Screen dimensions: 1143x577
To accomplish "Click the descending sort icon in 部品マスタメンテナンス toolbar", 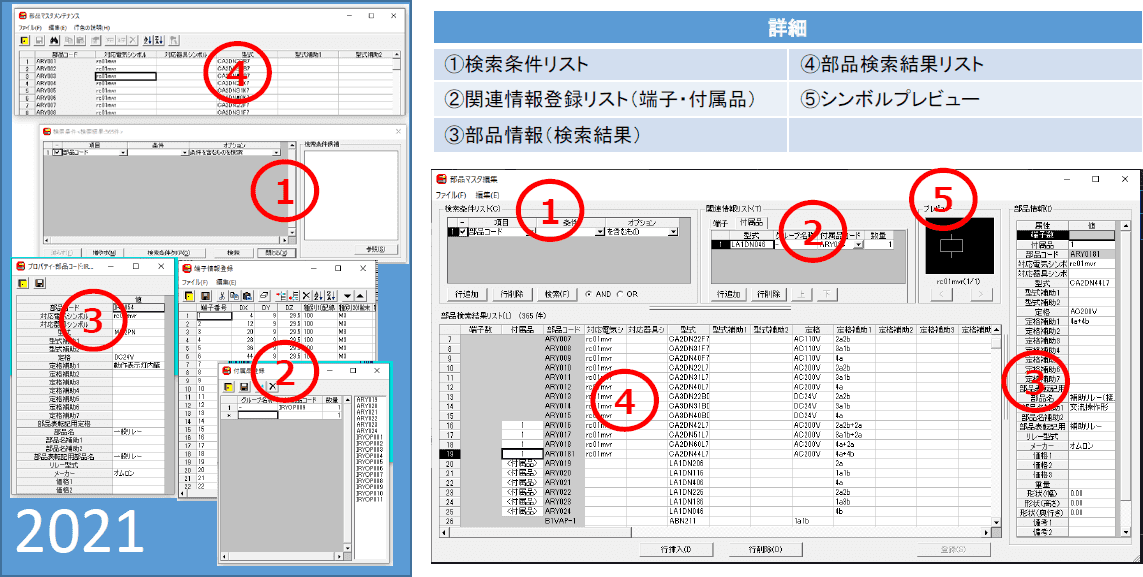I will pos(159,40).
